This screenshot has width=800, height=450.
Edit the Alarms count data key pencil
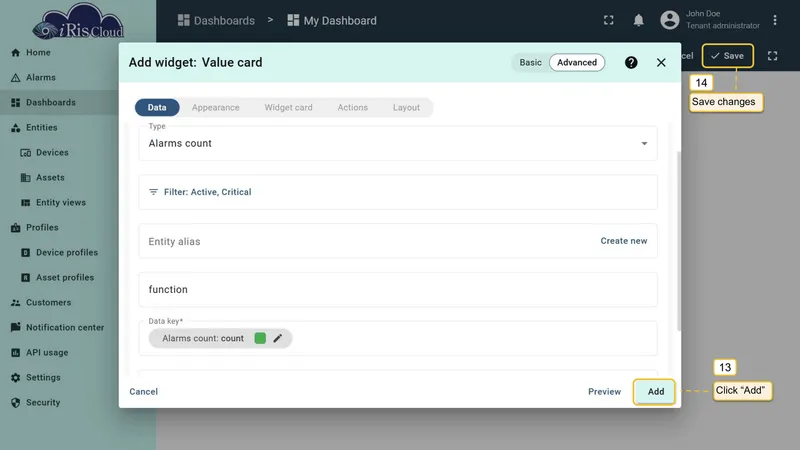[278, 338]
